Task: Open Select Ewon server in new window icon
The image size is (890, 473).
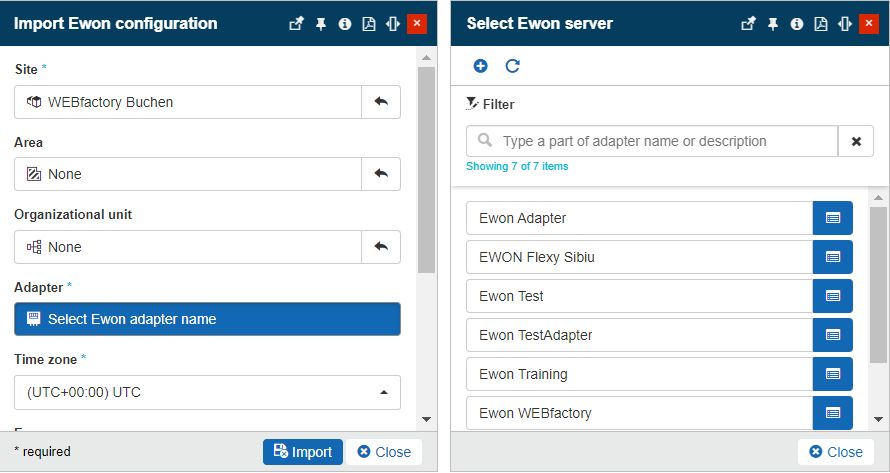Action: [748, 24]
